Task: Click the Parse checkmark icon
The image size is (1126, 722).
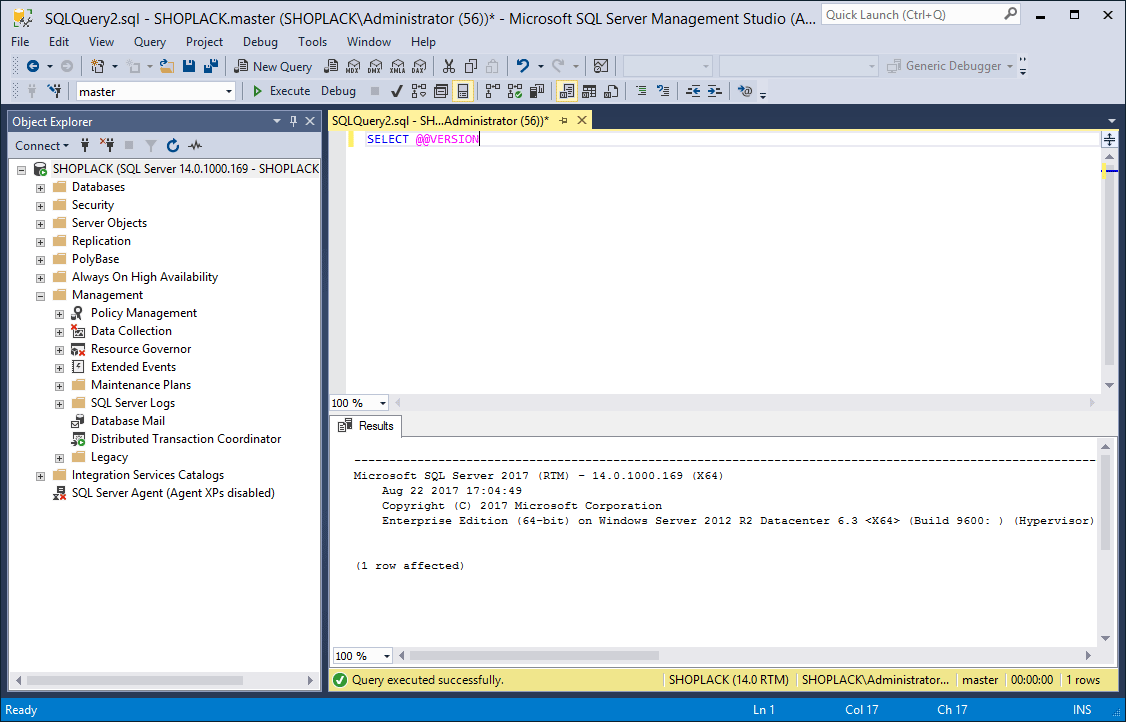Action: [396, 91]
